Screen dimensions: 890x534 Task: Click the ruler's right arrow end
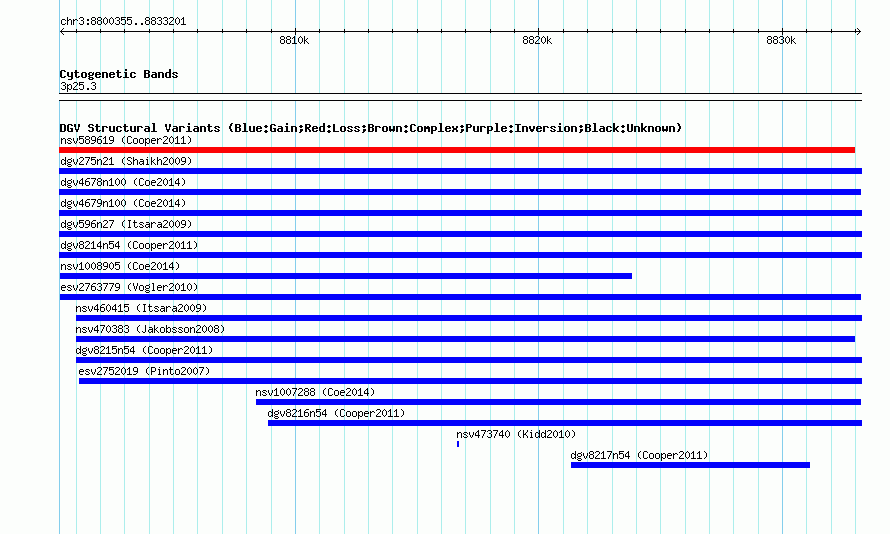click(858, 32)
